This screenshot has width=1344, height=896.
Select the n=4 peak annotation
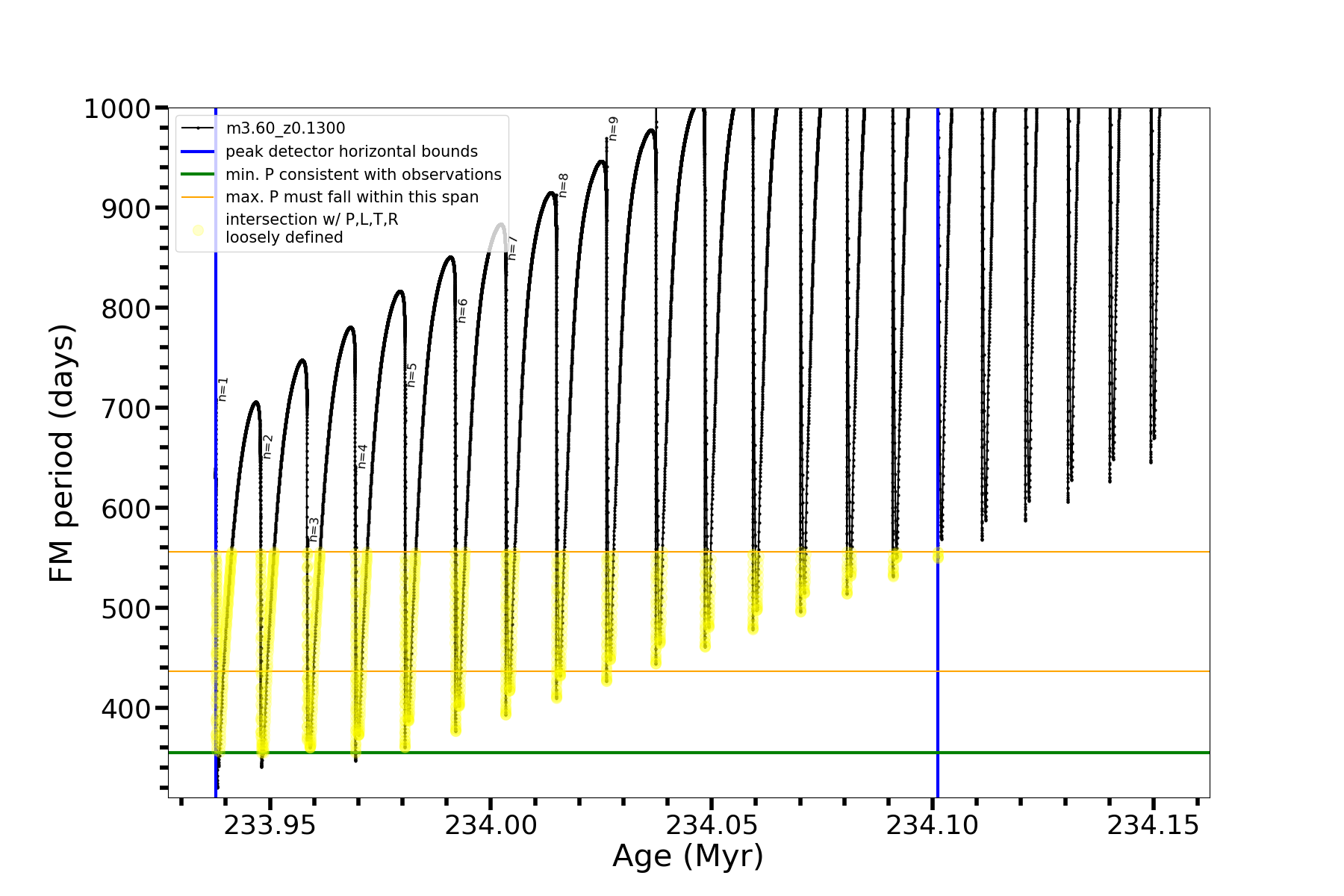pyautogui.click(x=363, y=456)
